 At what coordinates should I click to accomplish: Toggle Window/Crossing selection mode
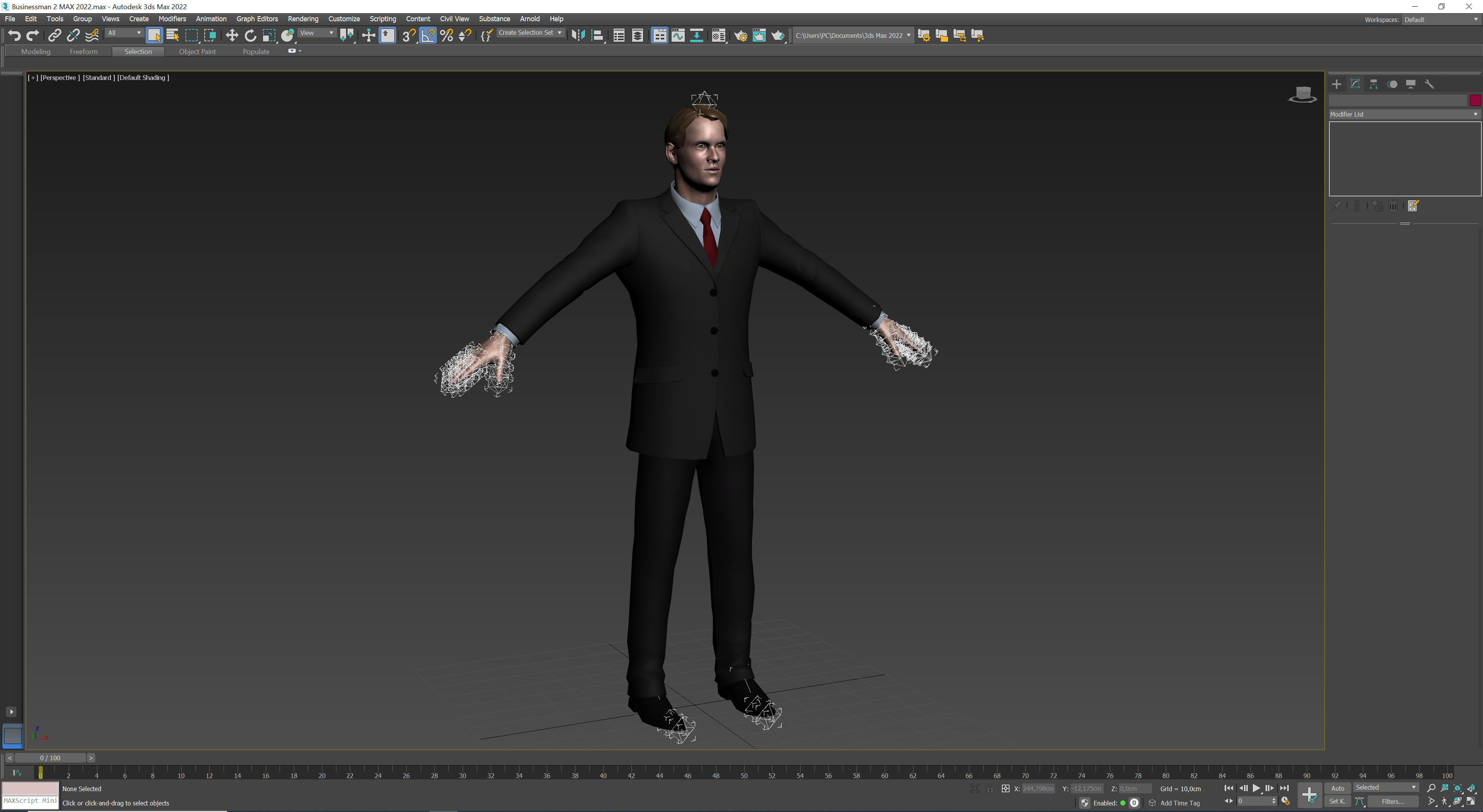point(210,36)
